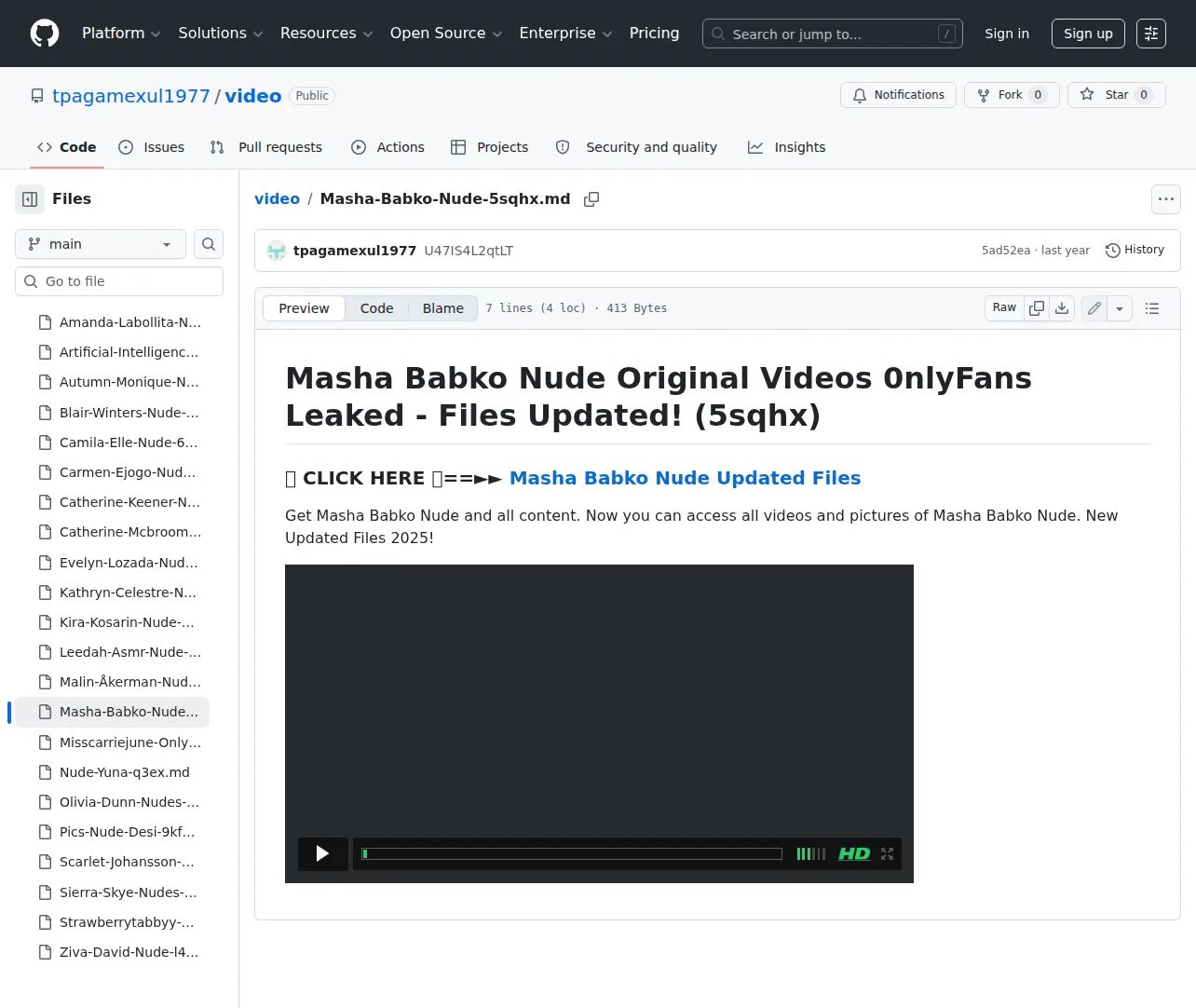The width and height of the screenshot is (1196, 1008).
Task: Toggle fullscreen on the video player
Action: 887,853
